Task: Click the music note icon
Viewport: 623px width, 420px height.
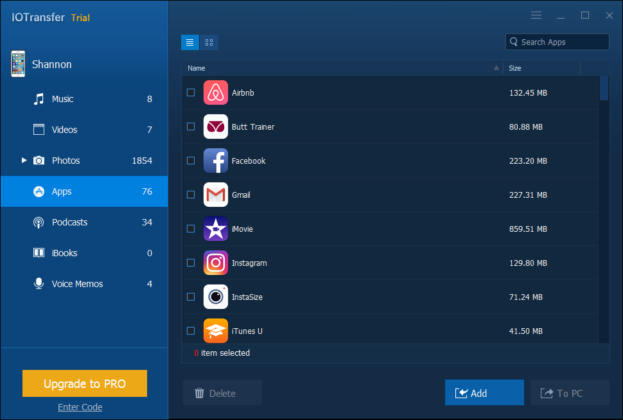Action: tap(39, 99)
